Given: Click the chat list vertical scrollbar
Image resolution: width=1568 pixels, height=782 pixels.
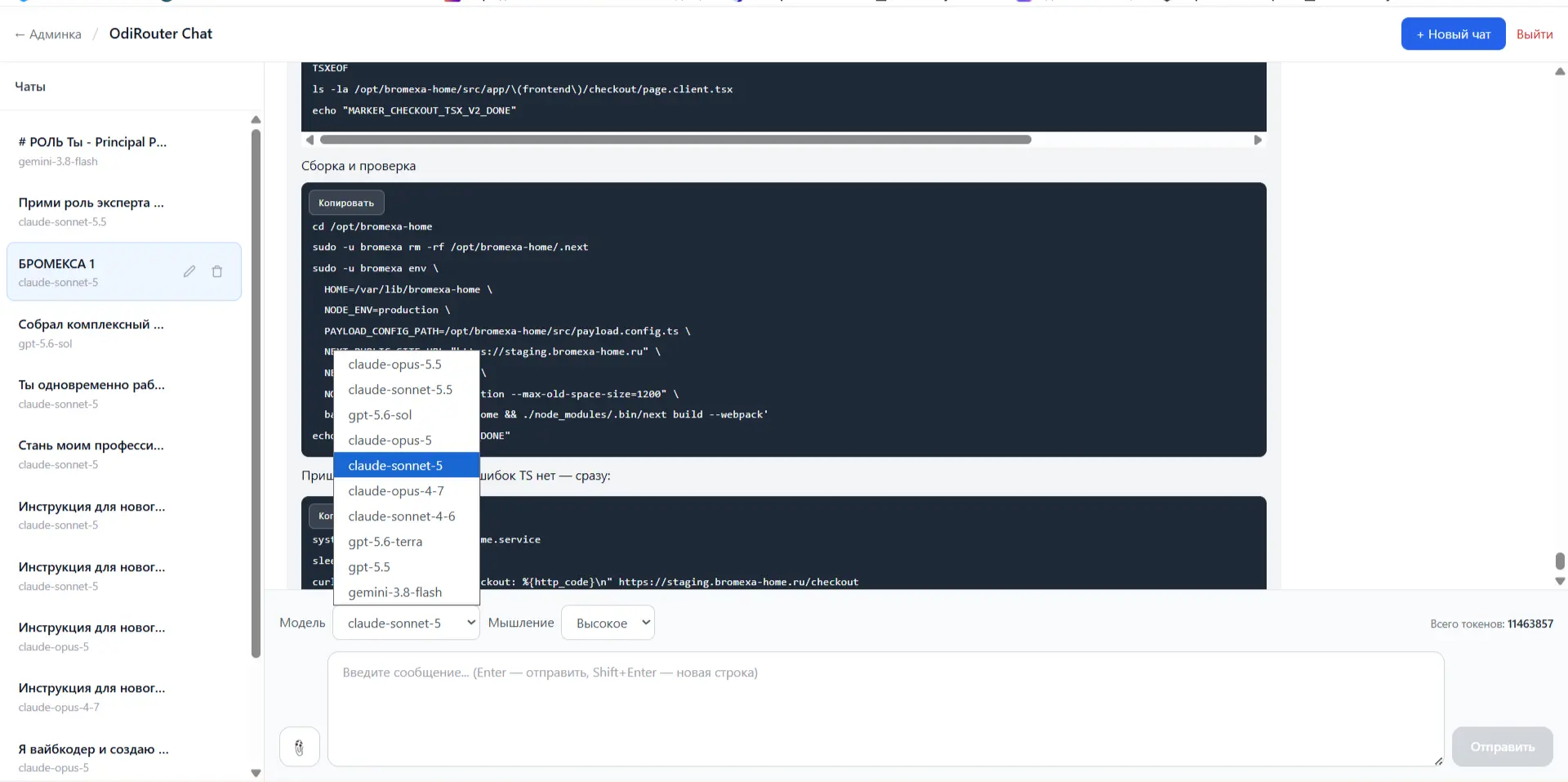Looking at the screenshot, I should [x=256, y=393].
